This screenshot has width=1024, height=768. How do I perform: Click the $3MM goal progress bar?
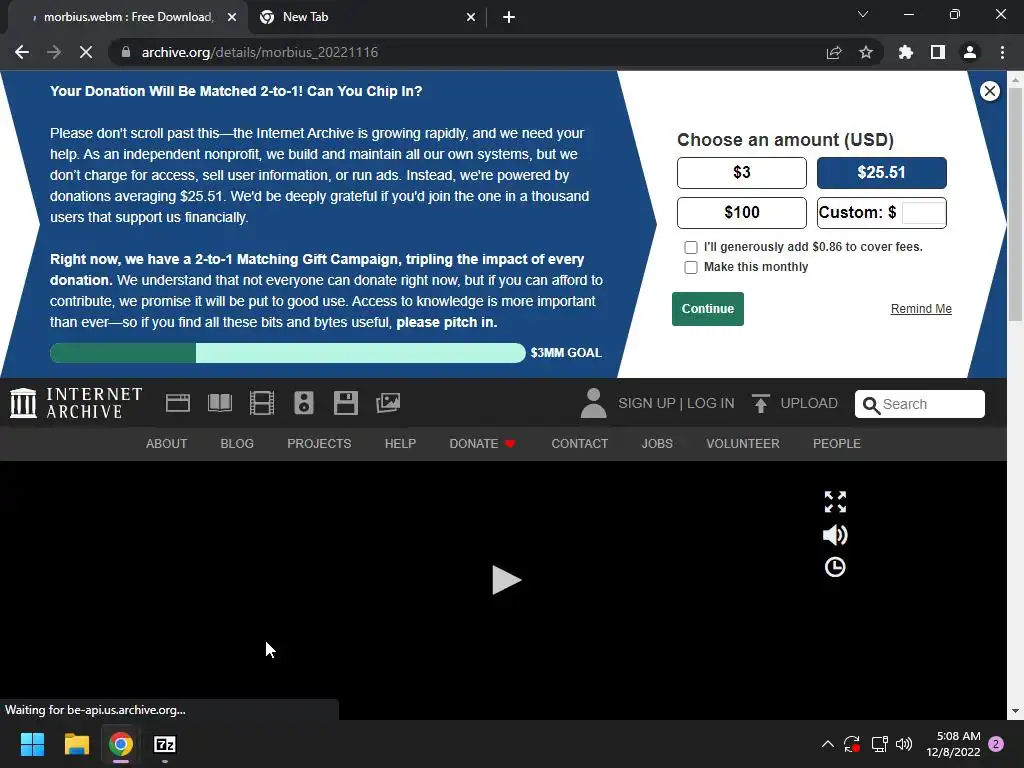(x=287, y=353)
